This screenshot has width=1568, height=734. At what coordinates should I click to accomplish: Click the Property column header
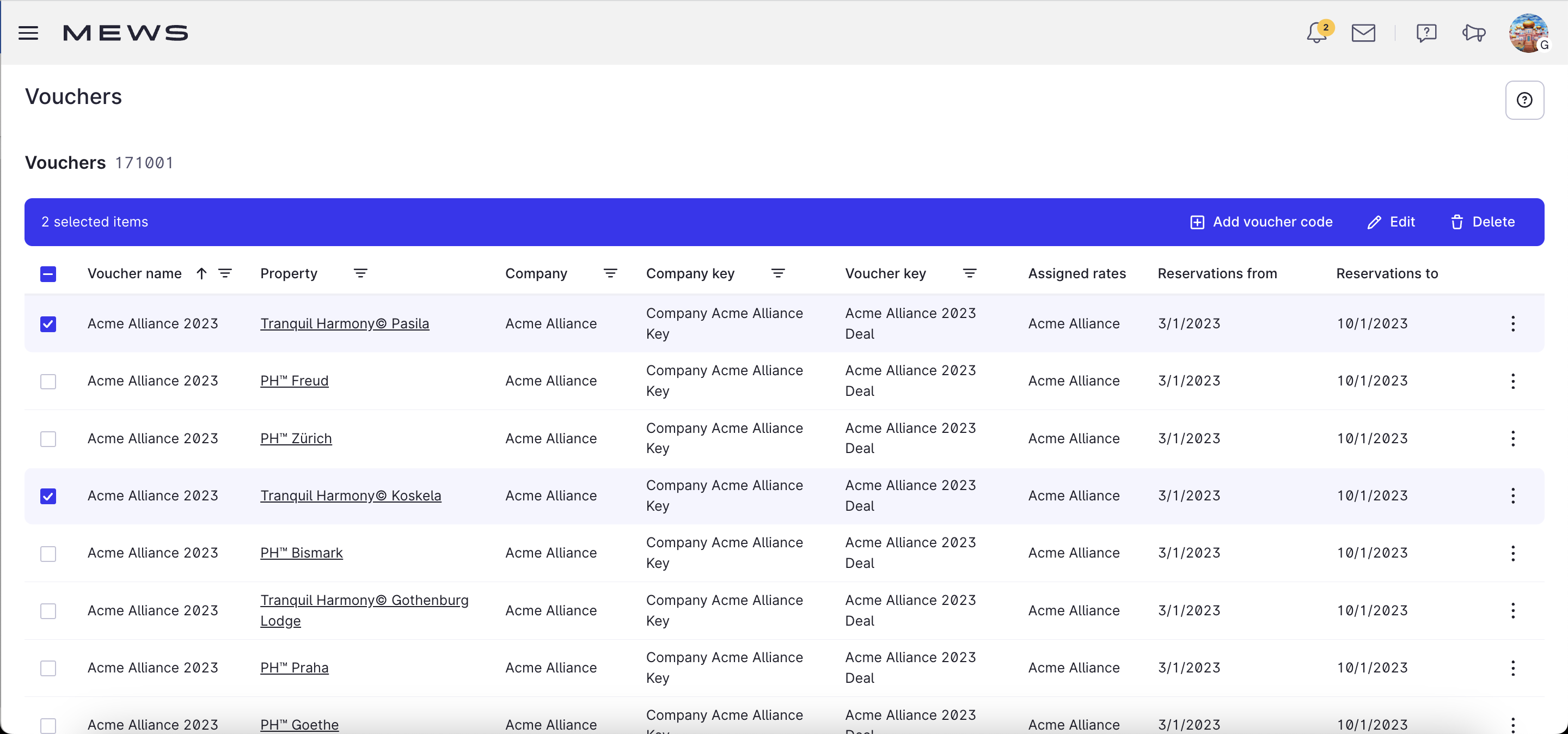coord(289,273)
